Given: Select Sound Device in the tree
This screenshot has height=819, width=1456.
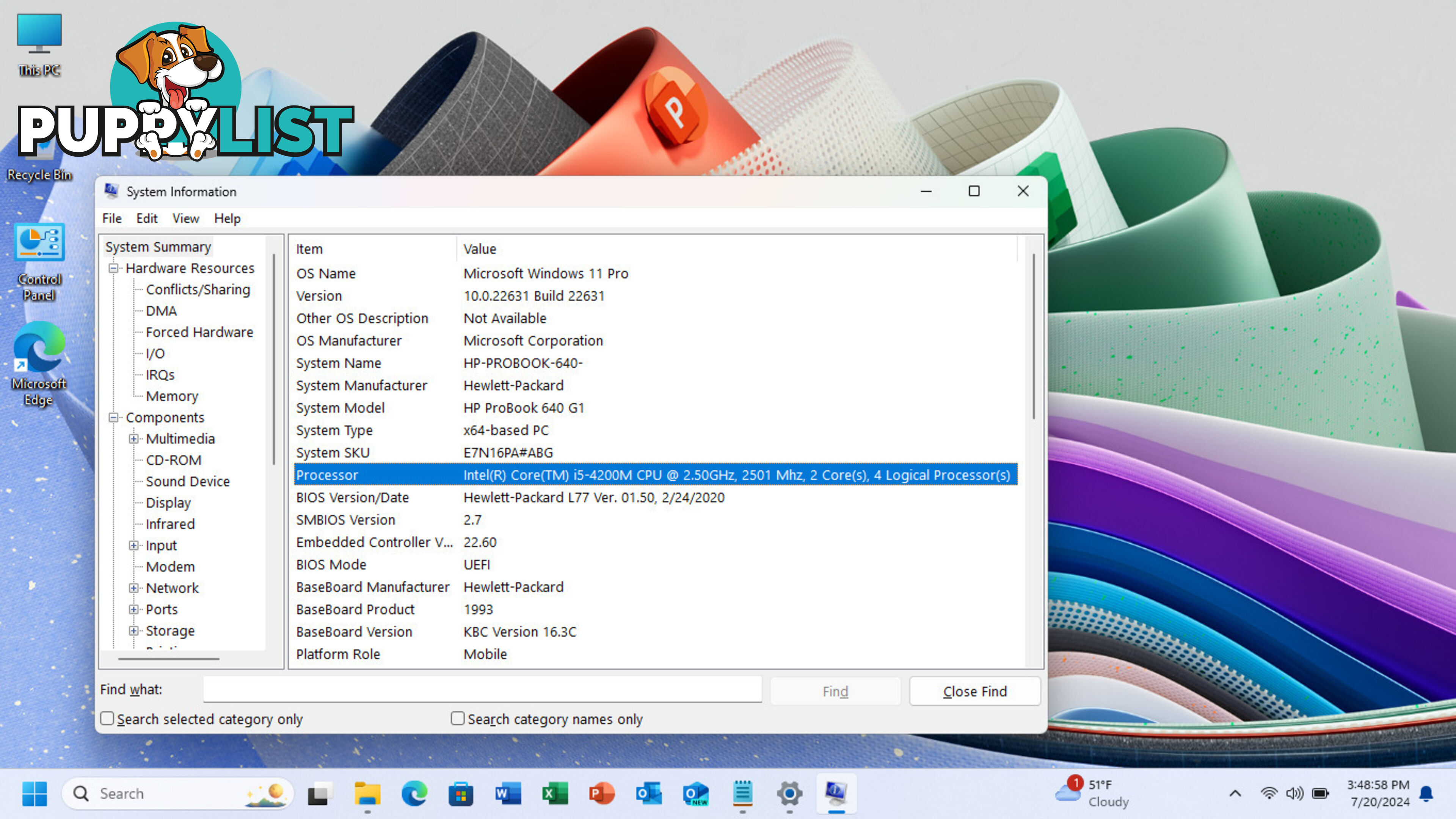Looking at the screenshot, I should [x=188, y=481].
